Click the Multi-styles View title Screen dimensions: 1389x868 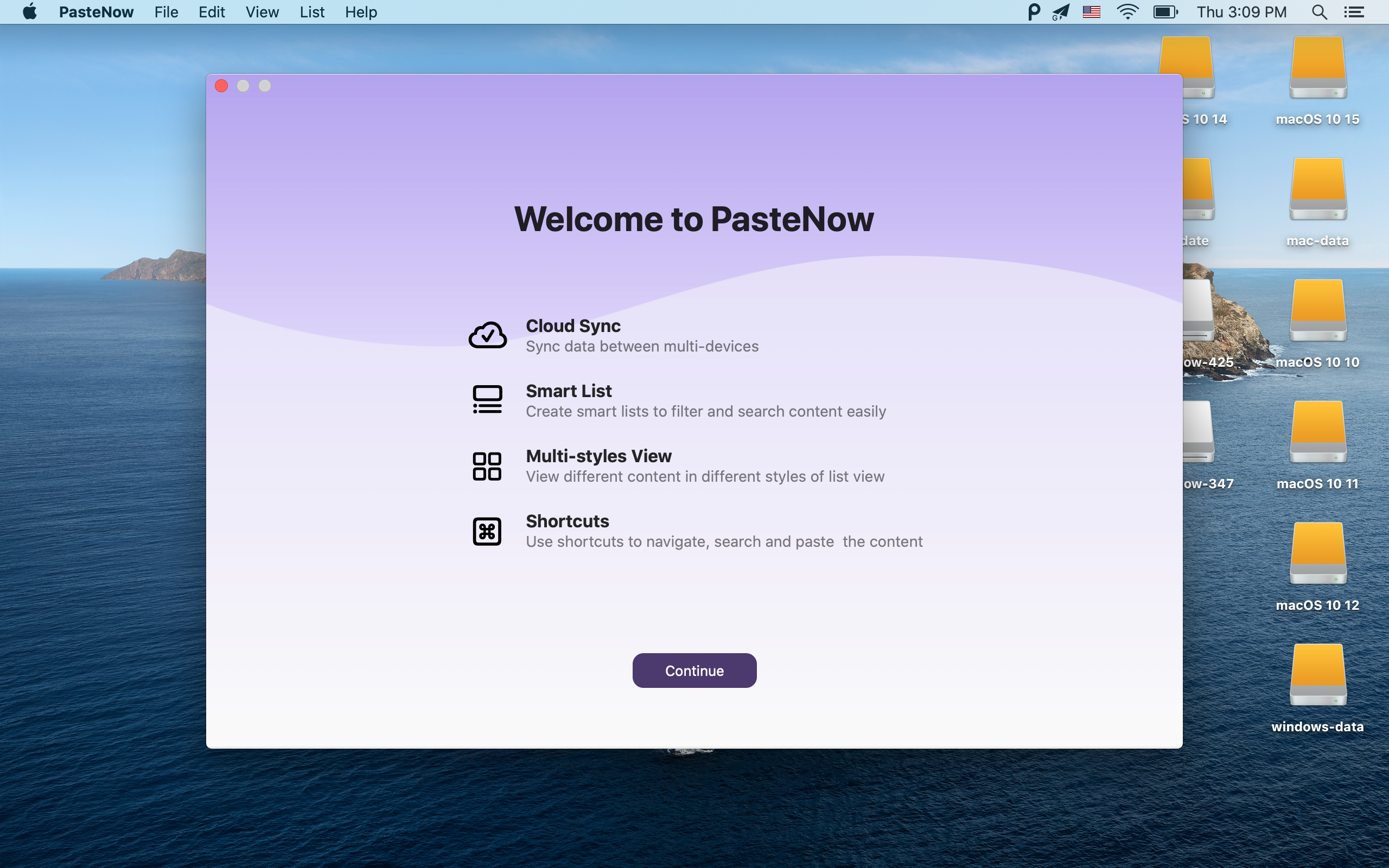[x=598, y=456]
